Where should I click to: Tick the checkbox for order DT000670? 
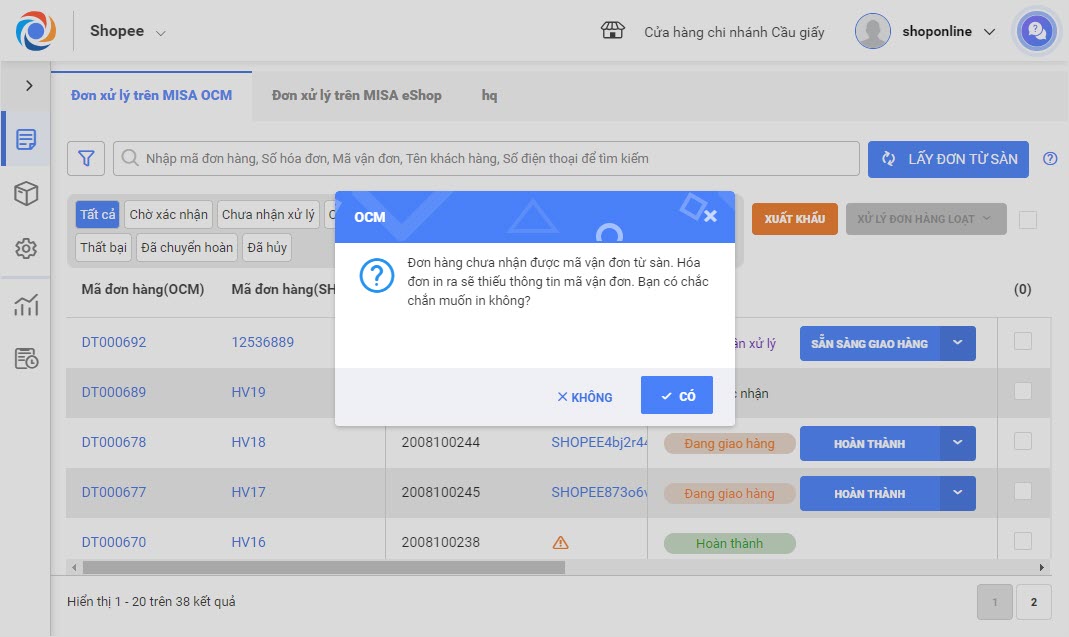(1023, 541)
